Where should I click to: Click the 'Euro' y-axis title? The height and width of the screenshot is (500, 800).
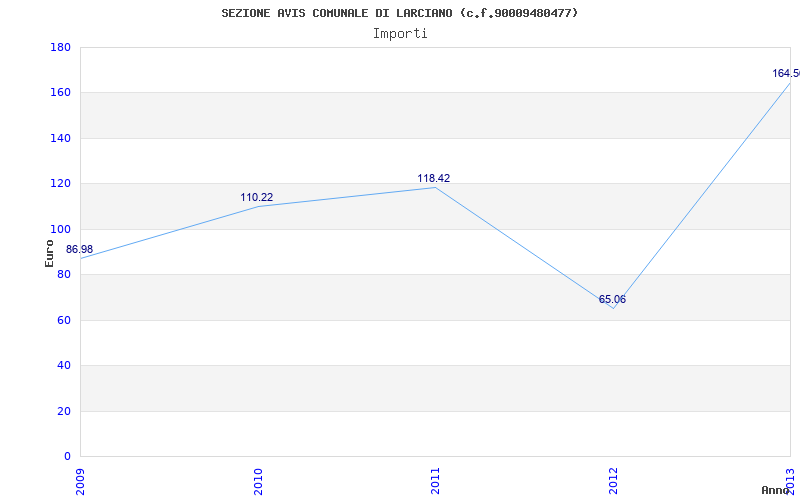tap(49, 253)
